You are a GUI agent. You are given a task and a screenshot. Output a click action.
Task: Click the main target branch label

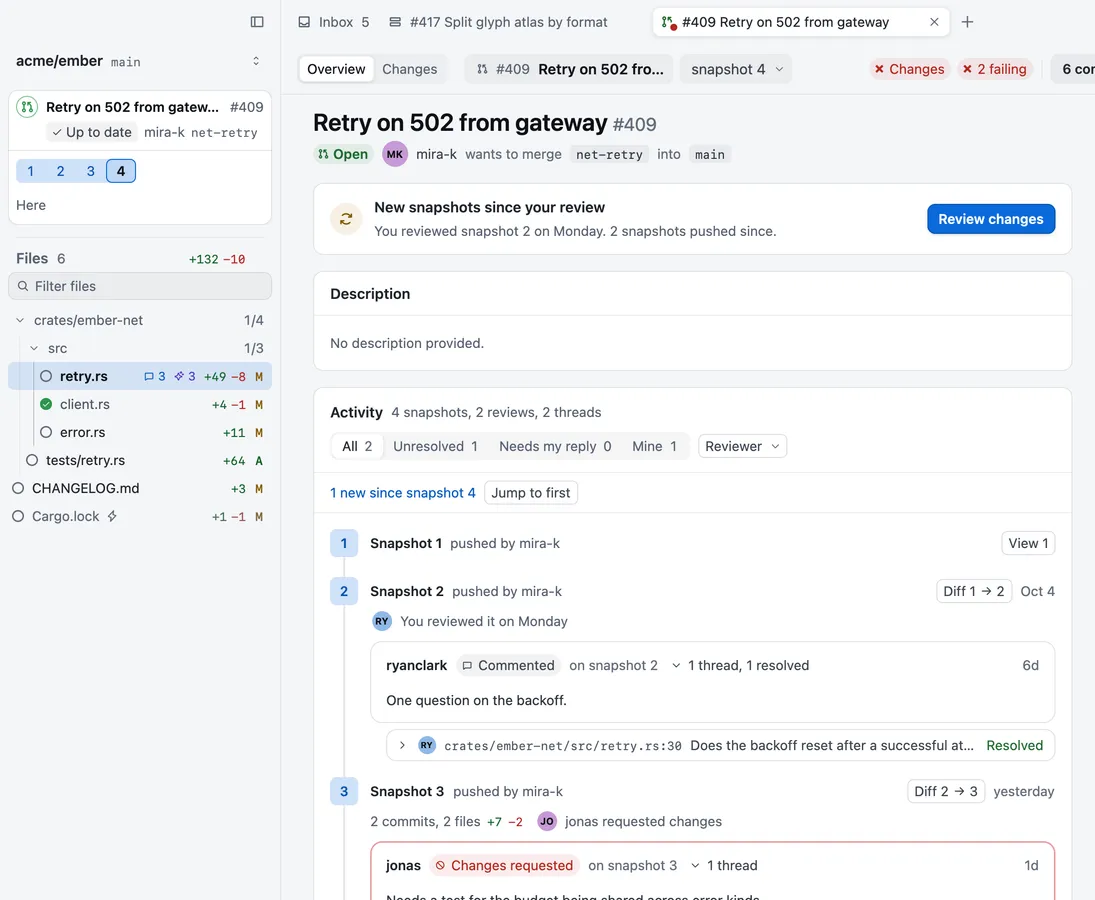coord(710,154)
